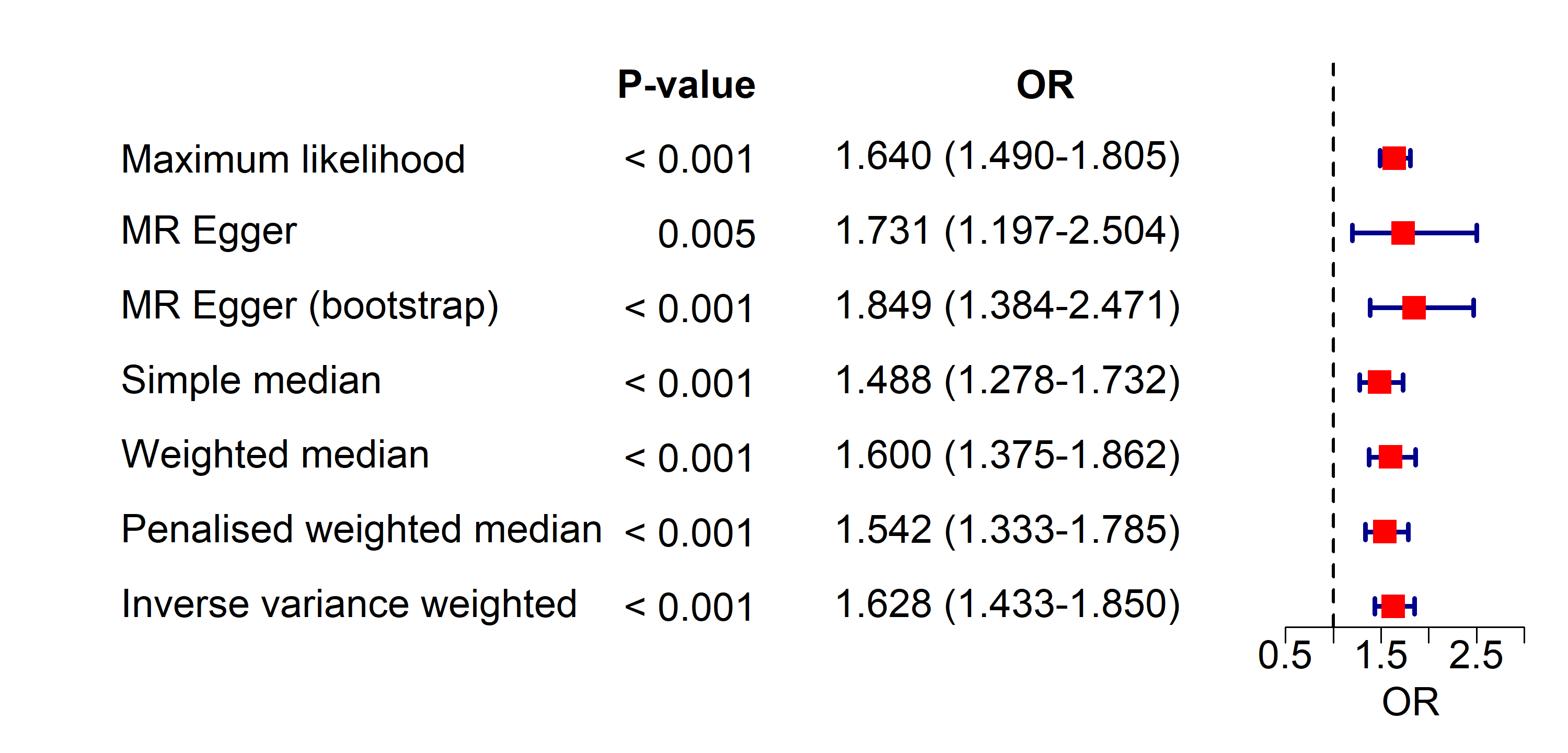Click the Maximum likelihood red square marker
The height and width of the screenshot is (753, 1568).
pyautogui.click(x=1394, y=158)
